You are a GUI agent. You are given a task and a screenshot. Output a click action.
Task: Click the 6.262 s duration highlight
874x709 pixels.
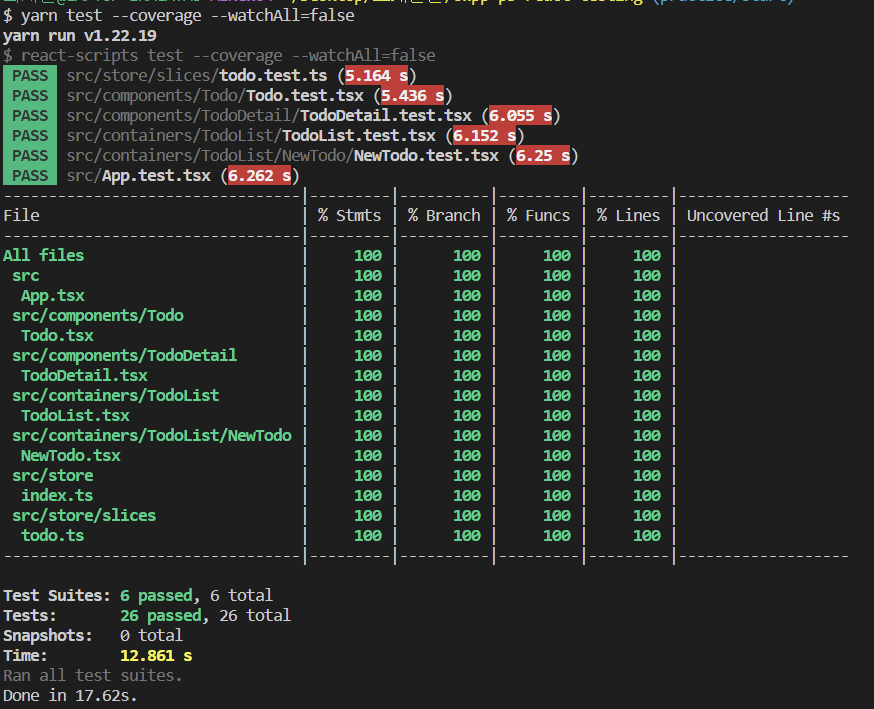coord(259,176)
